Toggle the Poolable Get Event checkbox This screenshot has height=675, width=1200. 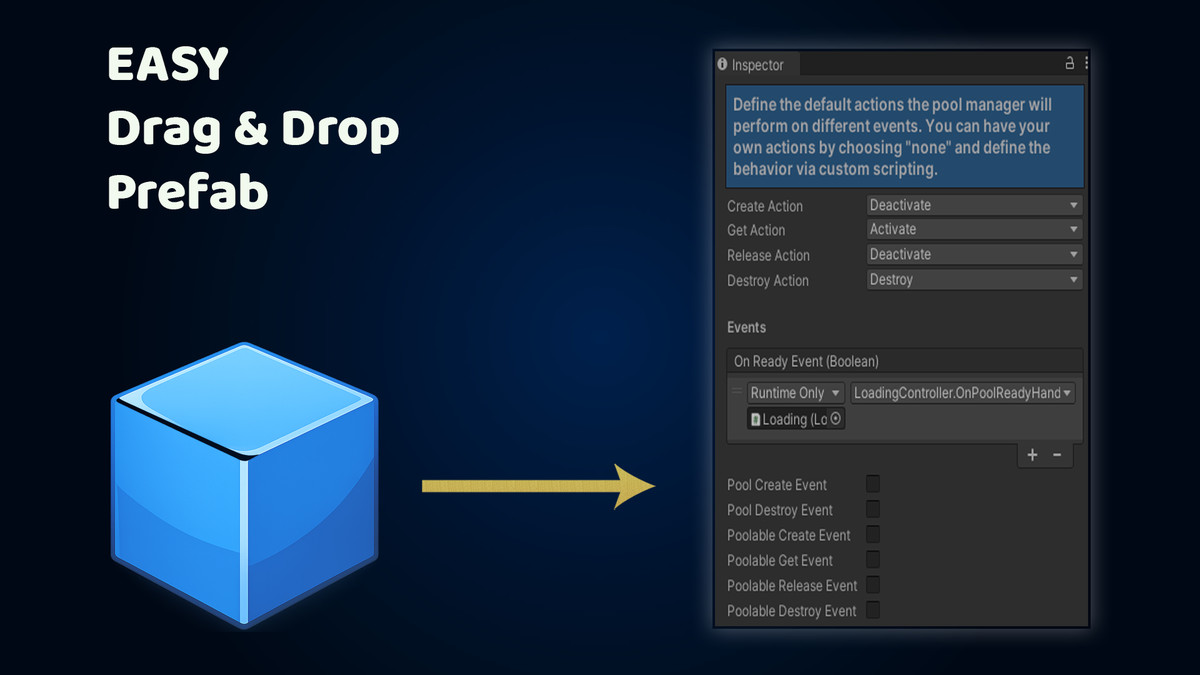(x=873, y=560)
